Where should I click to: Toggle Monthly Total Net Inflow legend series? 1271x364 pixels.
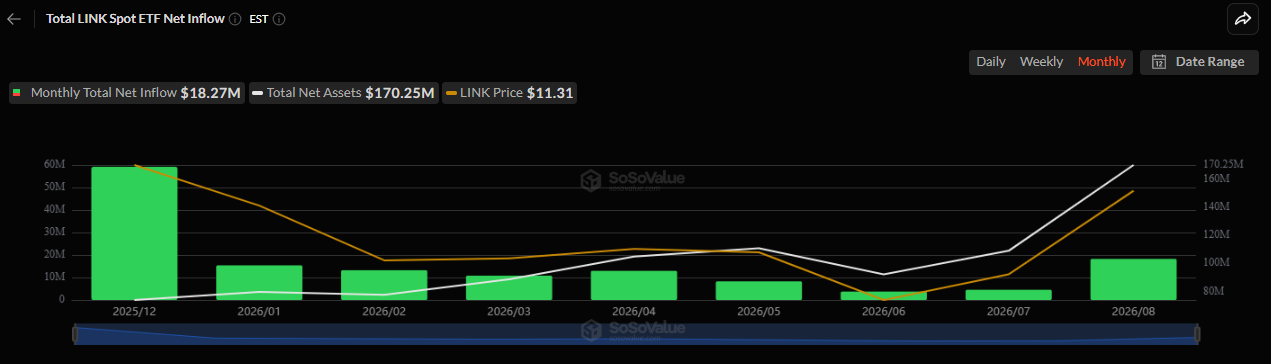[x=127, y=93]
